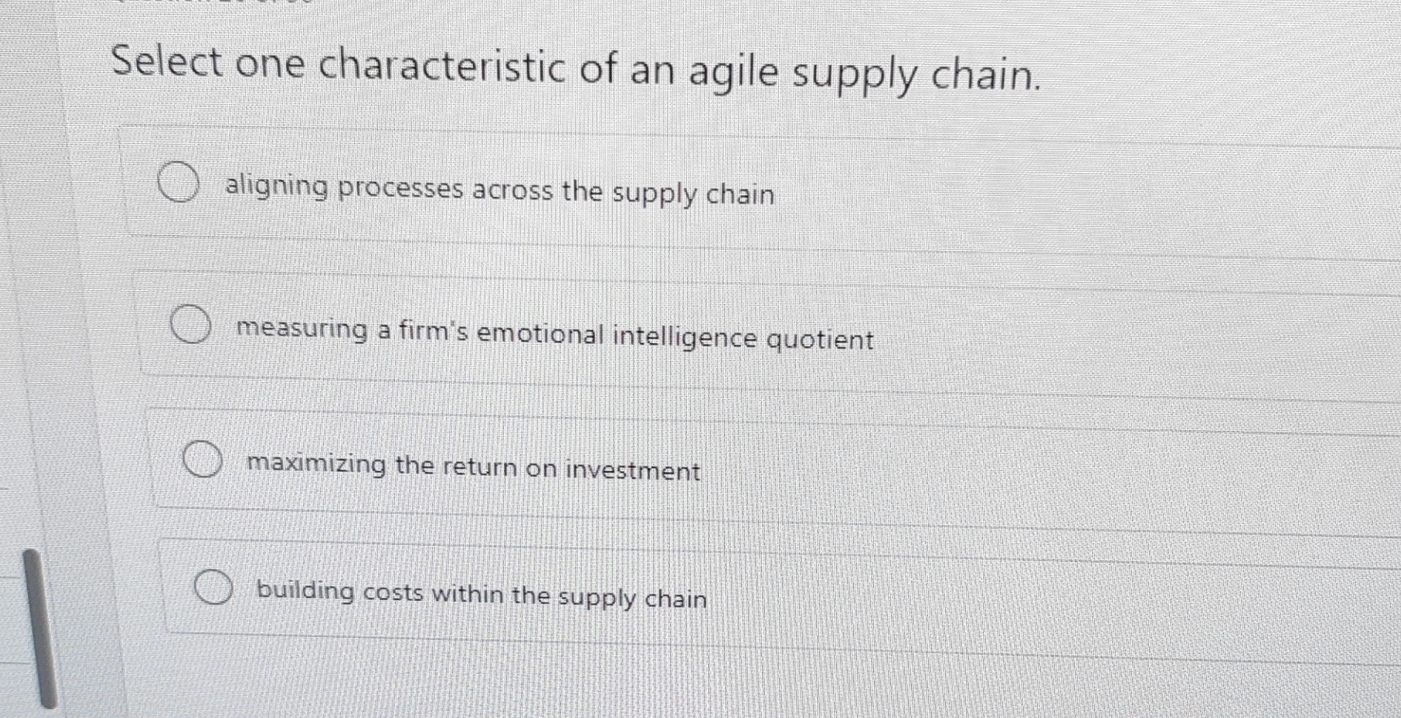This screenshot has width=1401, height=718.
Task: Click the area below the last option
Action: 700,680
